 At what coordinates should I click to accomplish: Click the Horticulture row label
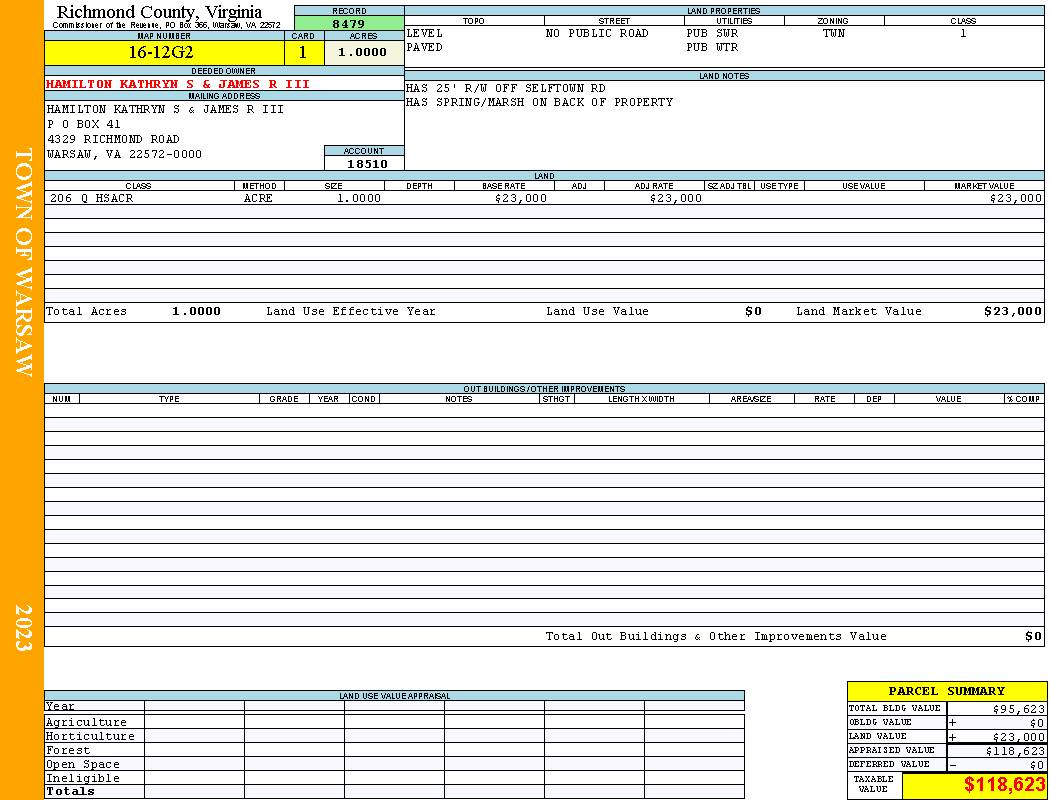pyautogui.click(x=90, y=736)
